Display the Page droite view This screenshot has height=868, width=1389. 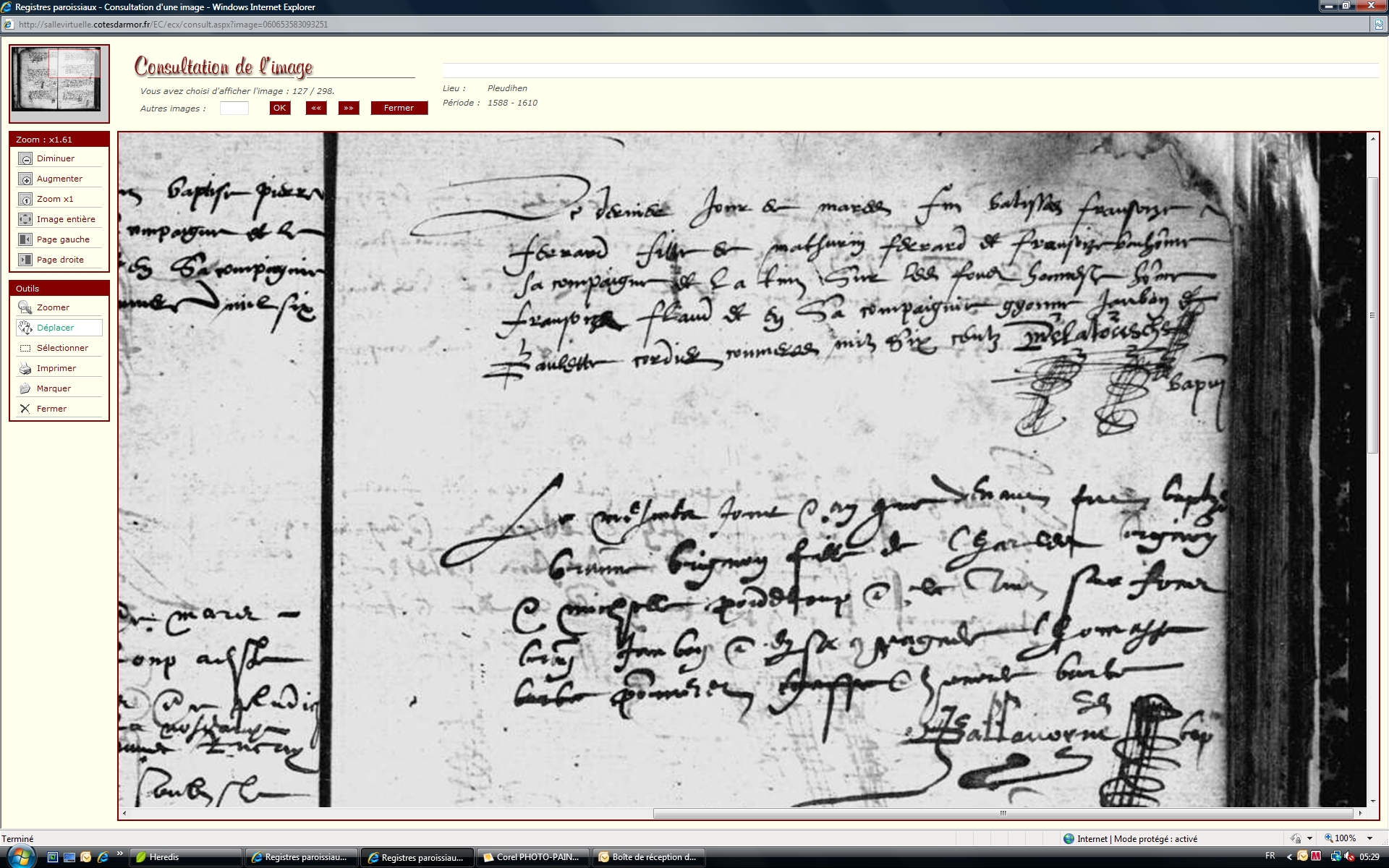click(25, 260)
